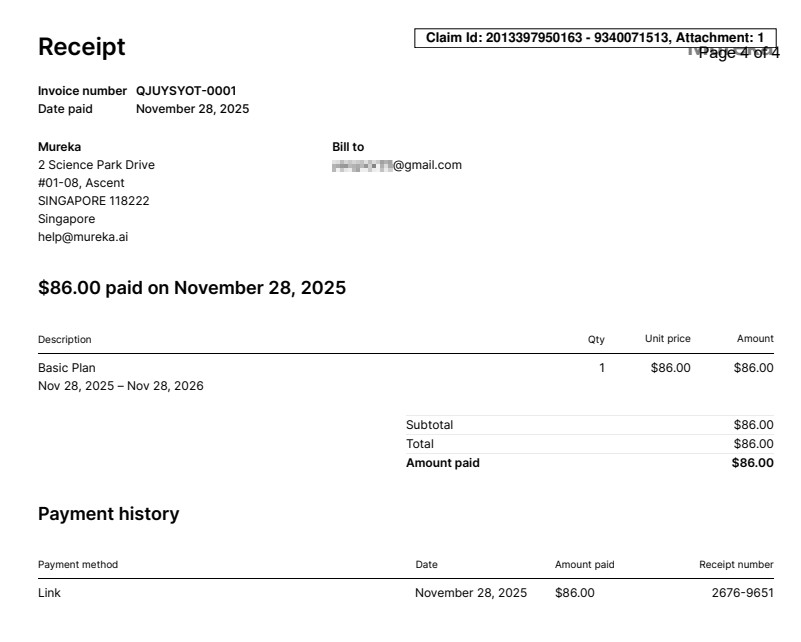Click the Qty column header
Viewport: 801px width, 642px height.
[596, 340]
